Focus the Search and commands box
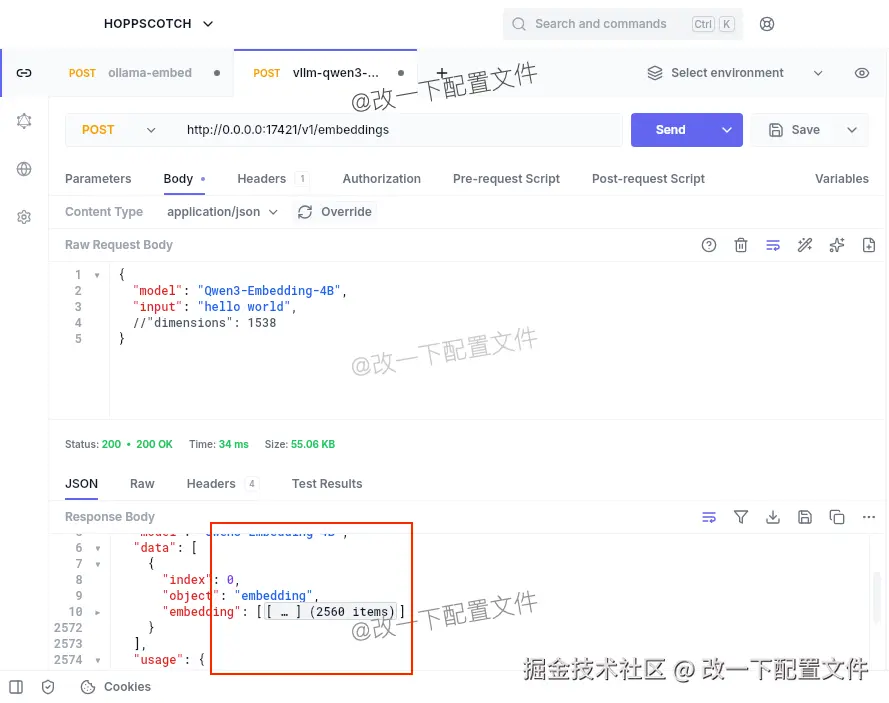 coord(623,24)
